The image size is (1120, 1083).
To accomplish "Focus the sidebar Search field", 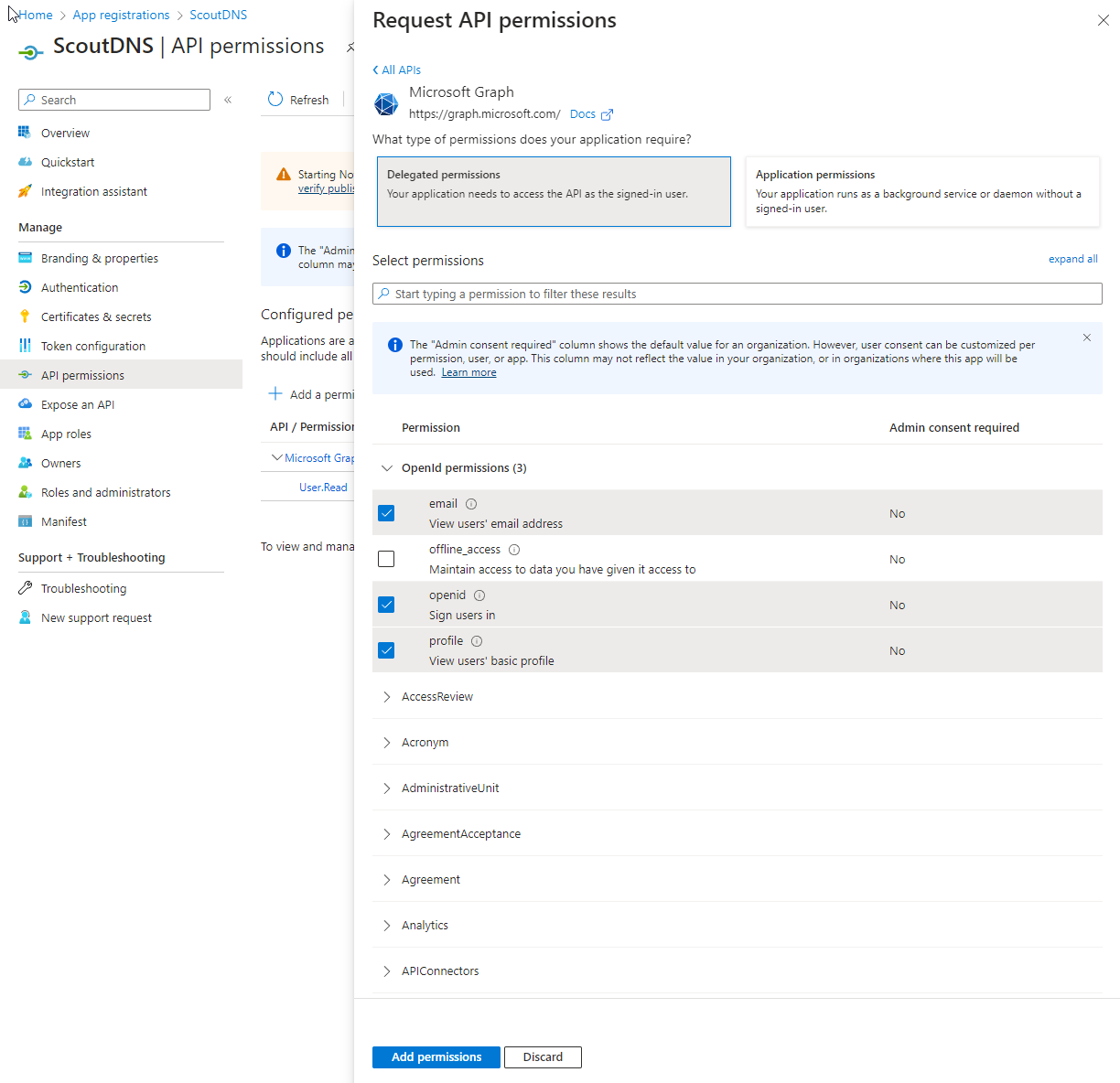I will click(114, 100).
